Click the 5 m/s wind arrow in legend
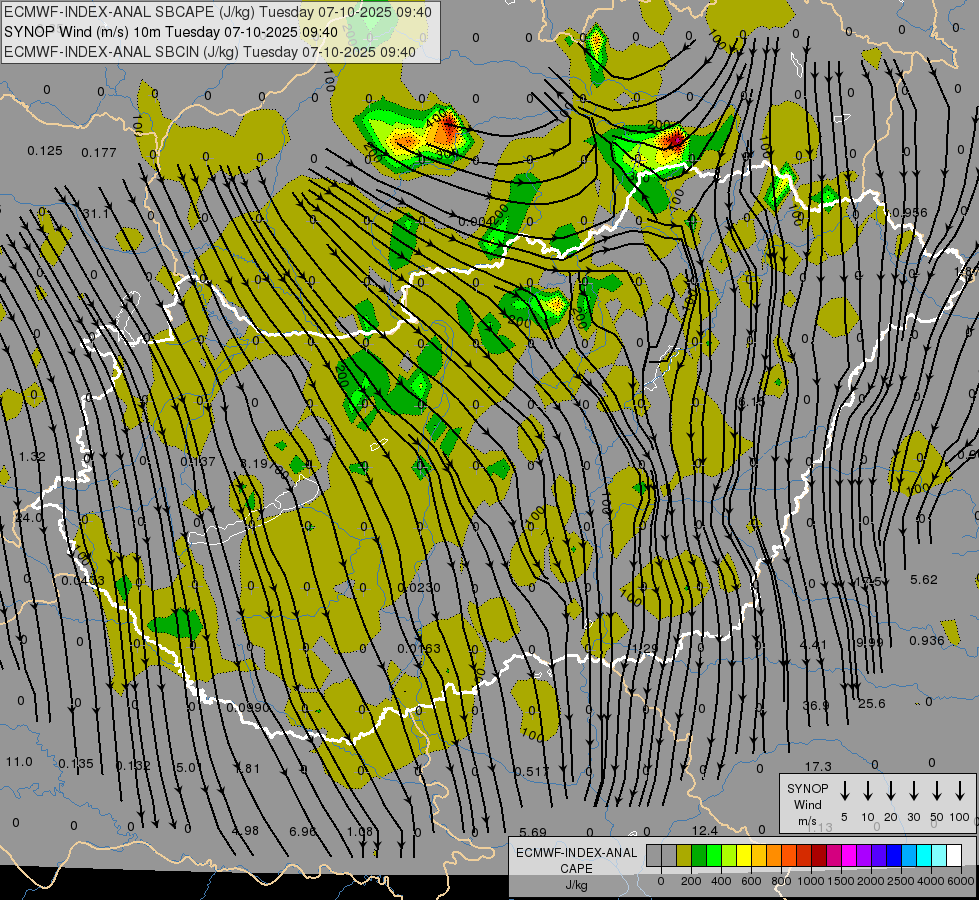The width and height of the screenshot is (979, 900). click(x=845, y=791)
